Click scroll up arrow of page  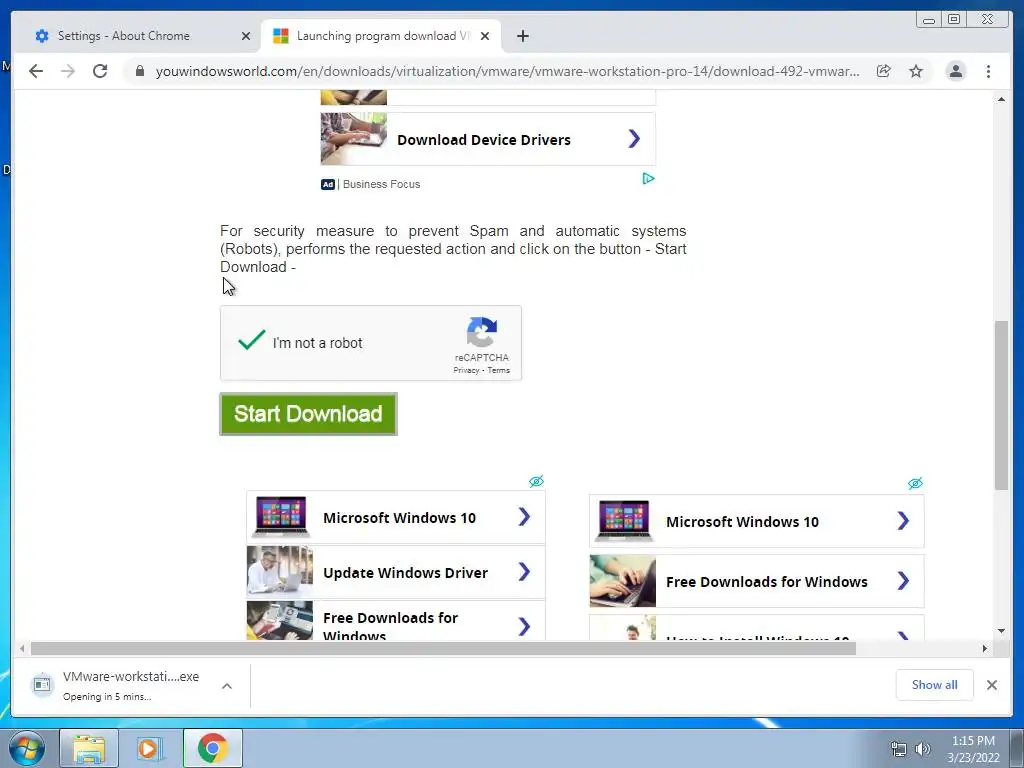coord(1001,99)
